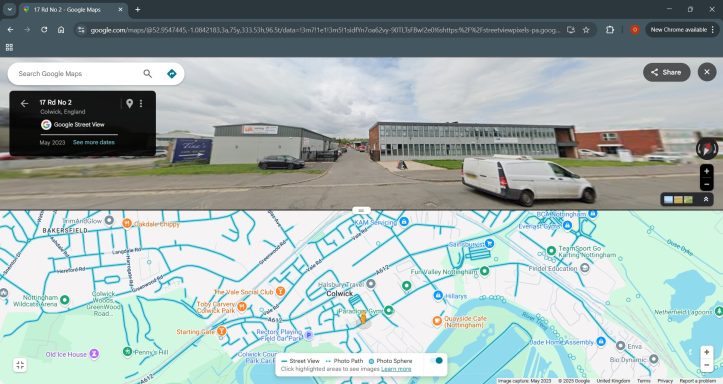Image resolution: width=723 pixels, height=384 pixels.
Task: Expand the imagery layers chevron in Street View
Action: (x=705, y=200)
